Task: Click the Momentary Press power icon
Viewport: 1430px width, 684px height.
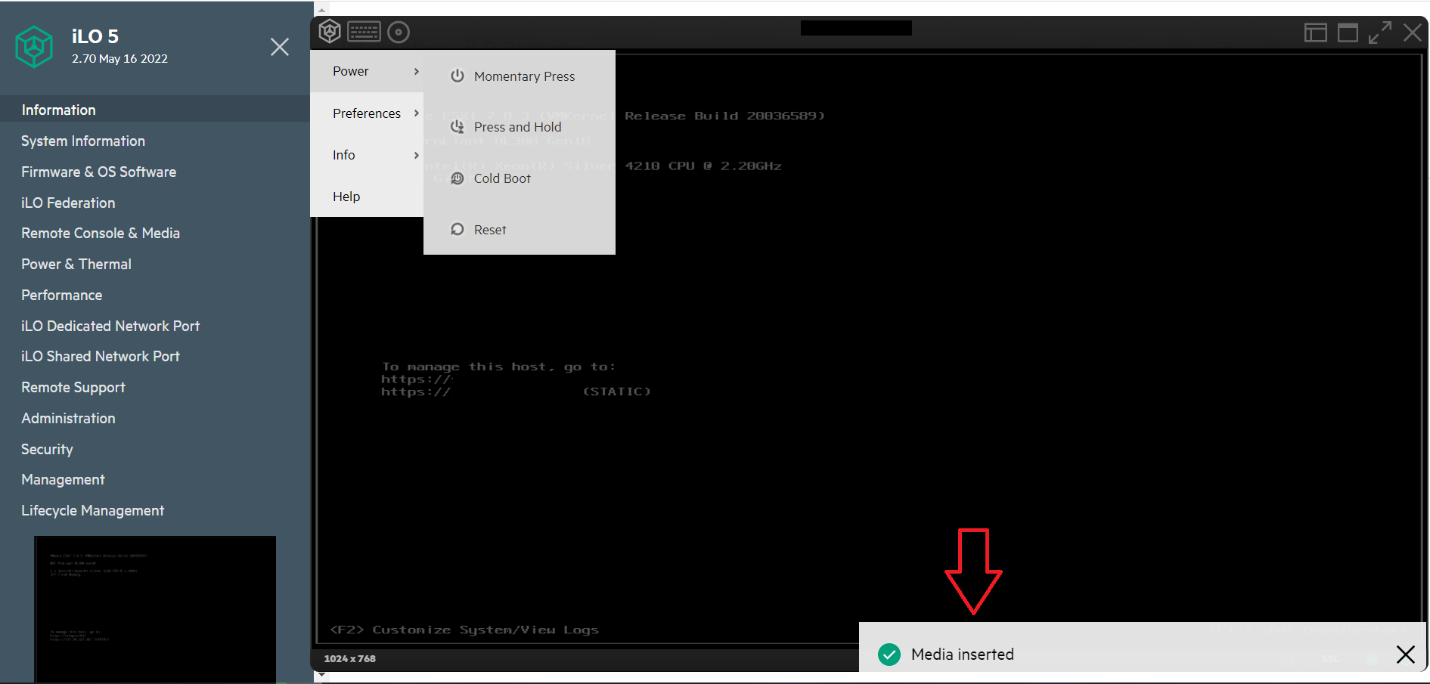Action: coord(457,76)
